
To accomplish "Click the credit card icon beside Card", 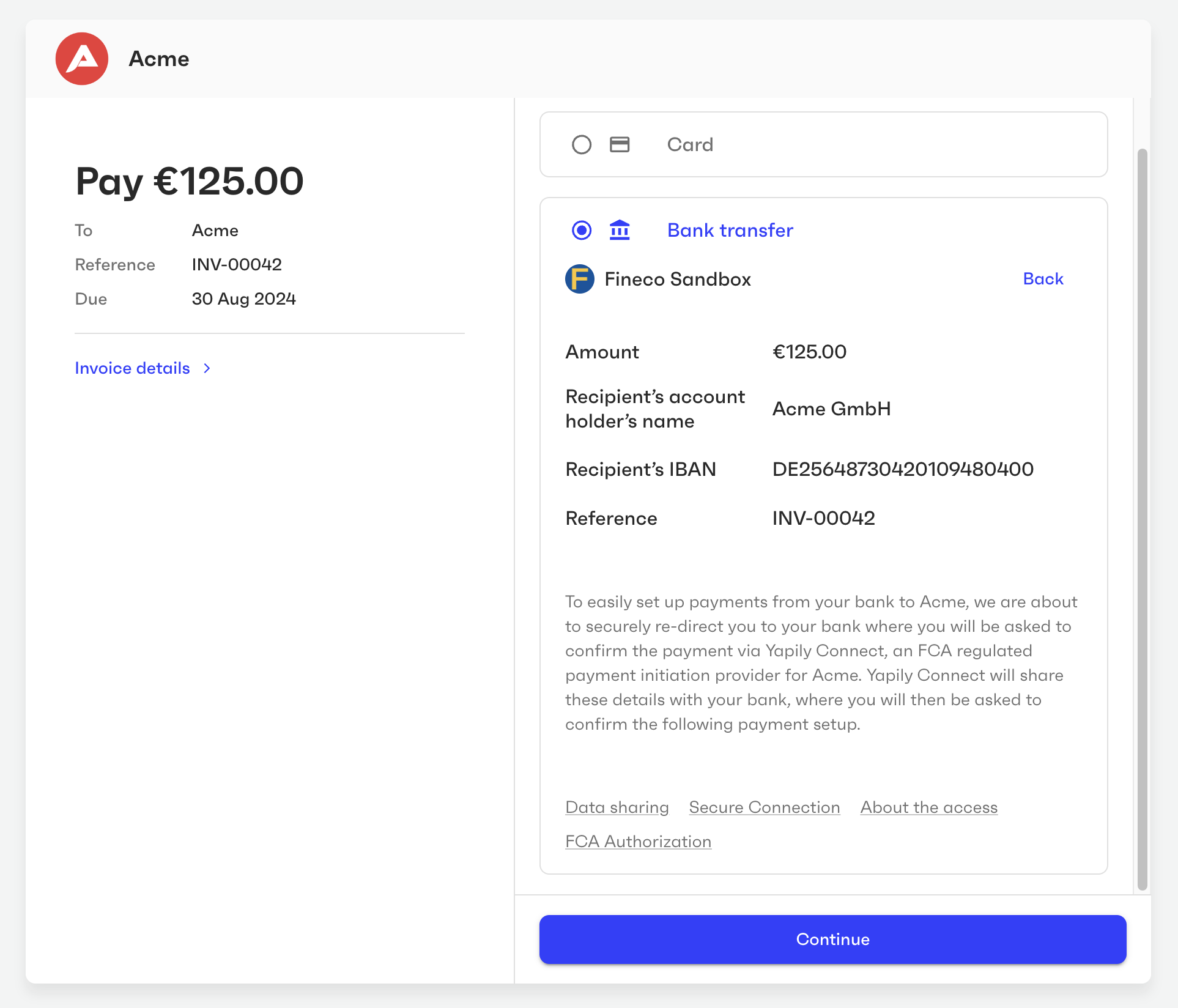I will click(619, 144).
